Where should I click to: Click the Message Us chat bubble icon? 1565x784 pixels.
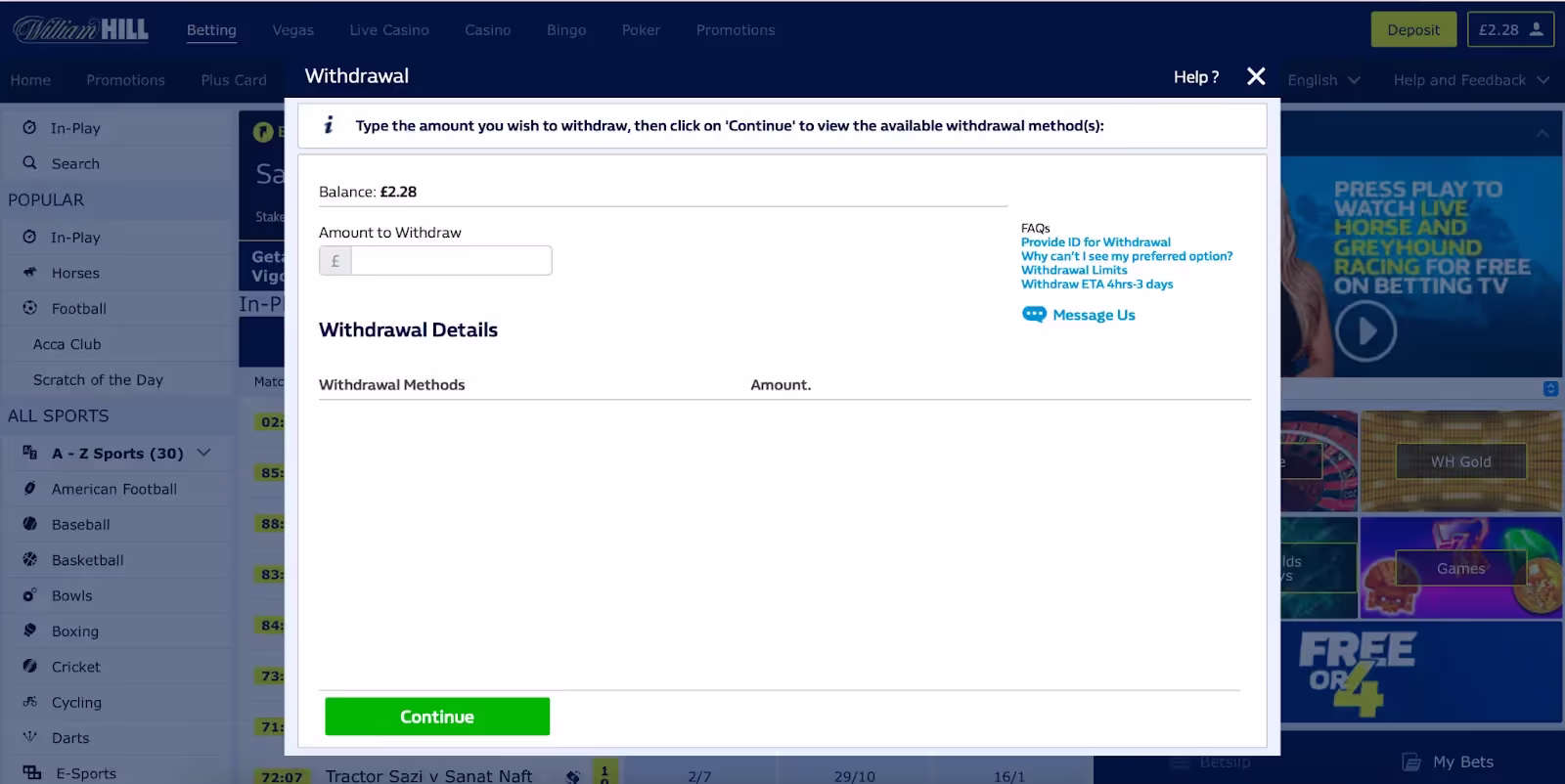tap(1034, 315)
